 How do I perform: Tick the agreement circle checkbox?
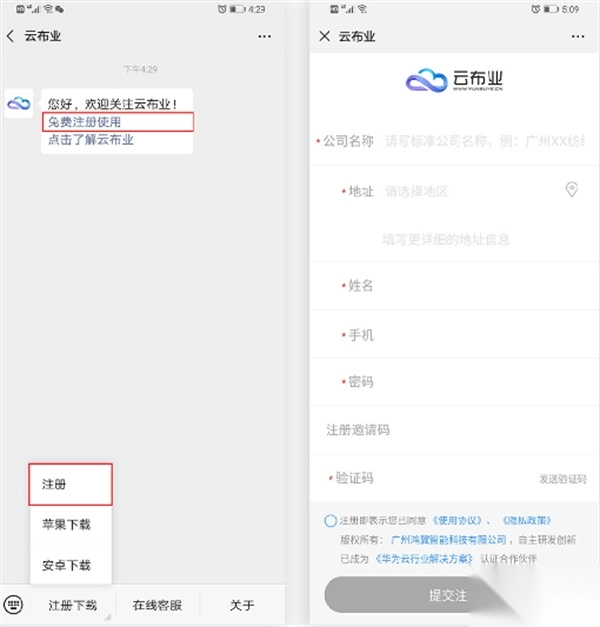[330, 521]
